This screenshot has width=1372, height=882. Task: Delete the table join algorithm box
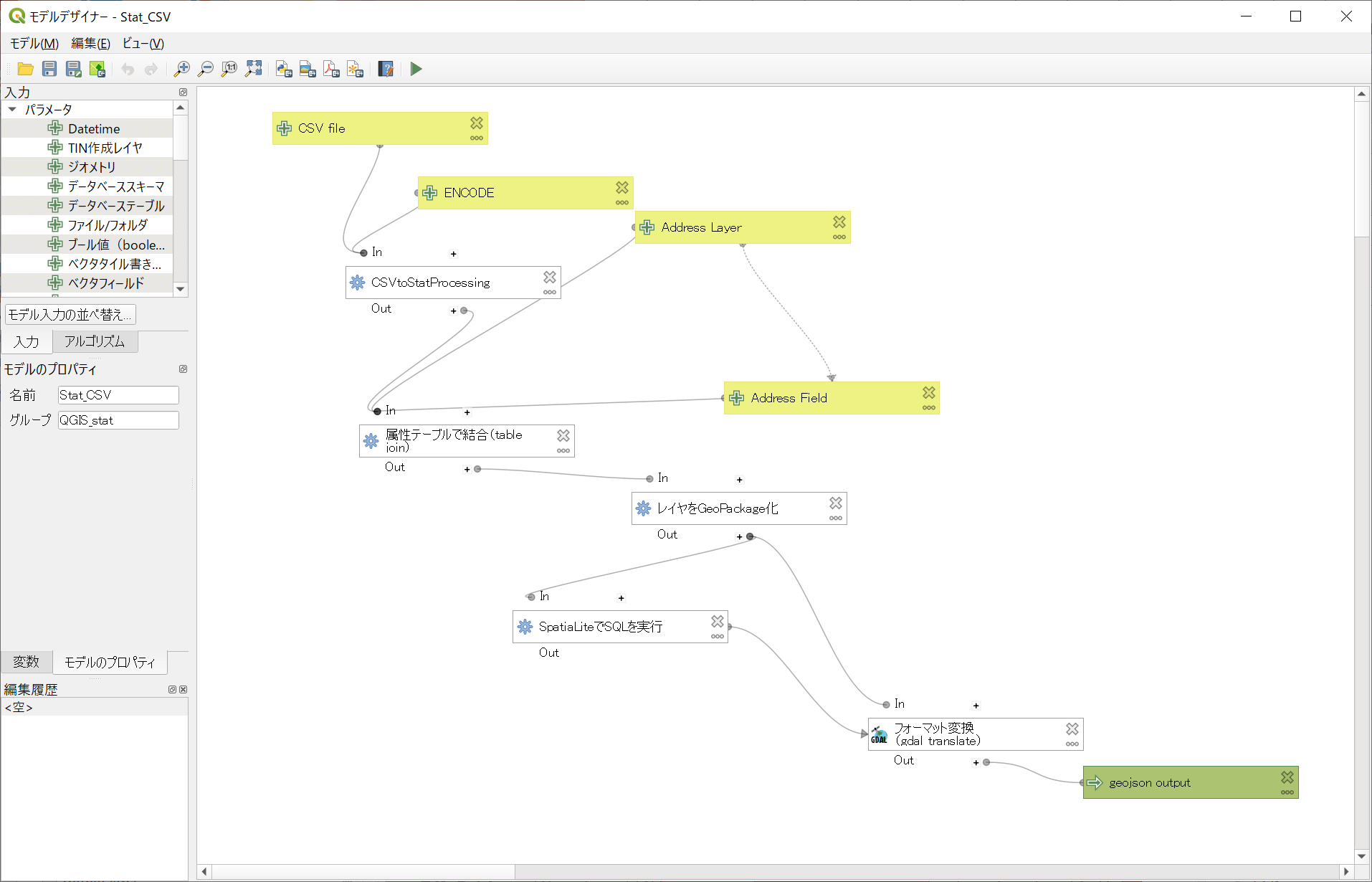pyautogui.click(x=563, y=435)
